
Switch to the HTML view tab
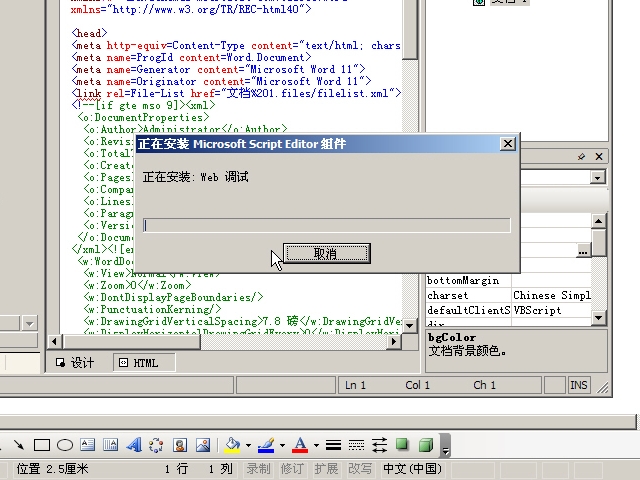(144, 363)
